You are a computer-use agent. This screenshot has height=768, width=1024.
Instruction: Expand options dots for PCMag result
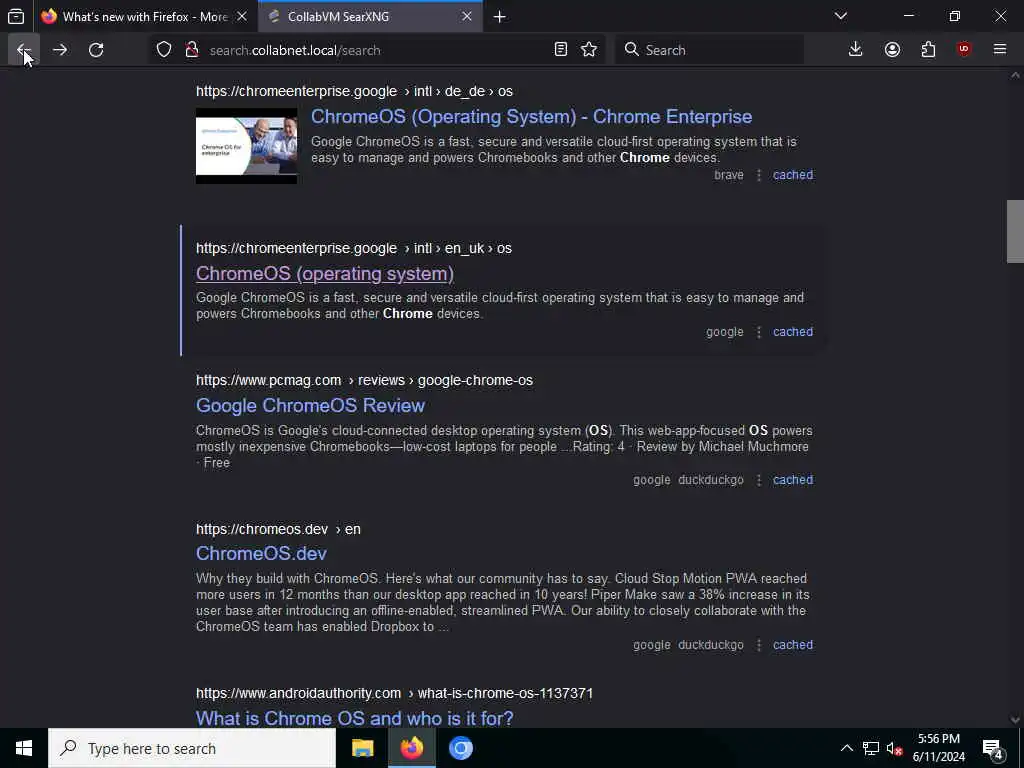758,480
